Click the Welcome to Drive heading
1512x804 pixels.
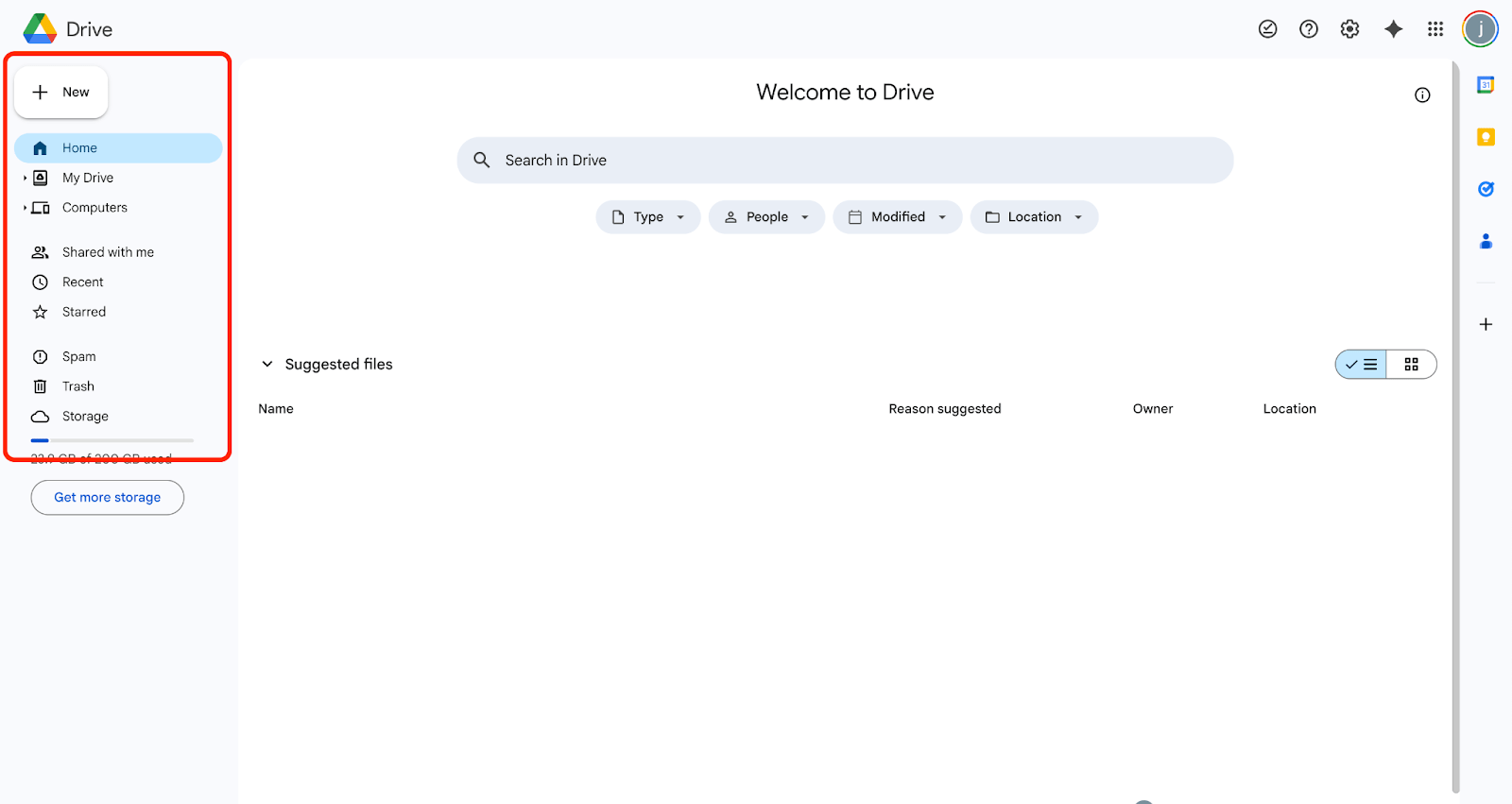[x=846, y=92]
